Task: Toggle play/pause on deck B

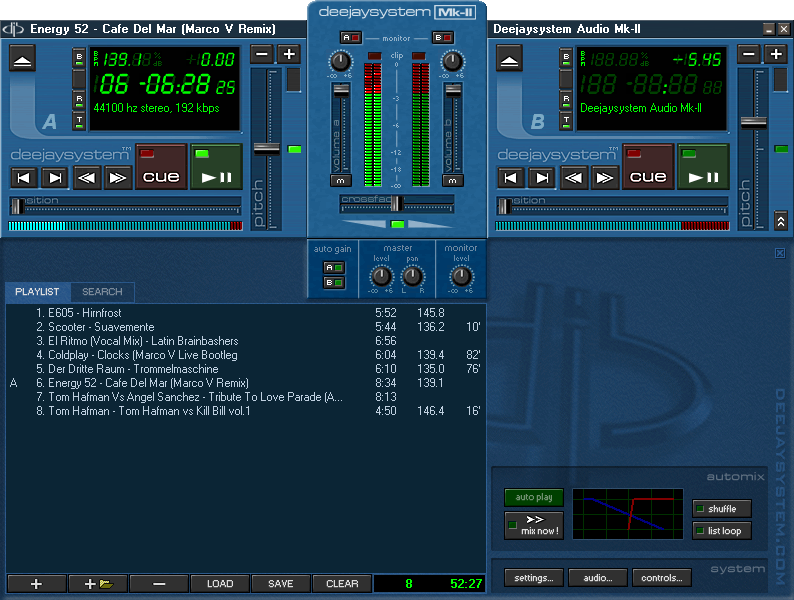Action: click(x=703, y=167)
